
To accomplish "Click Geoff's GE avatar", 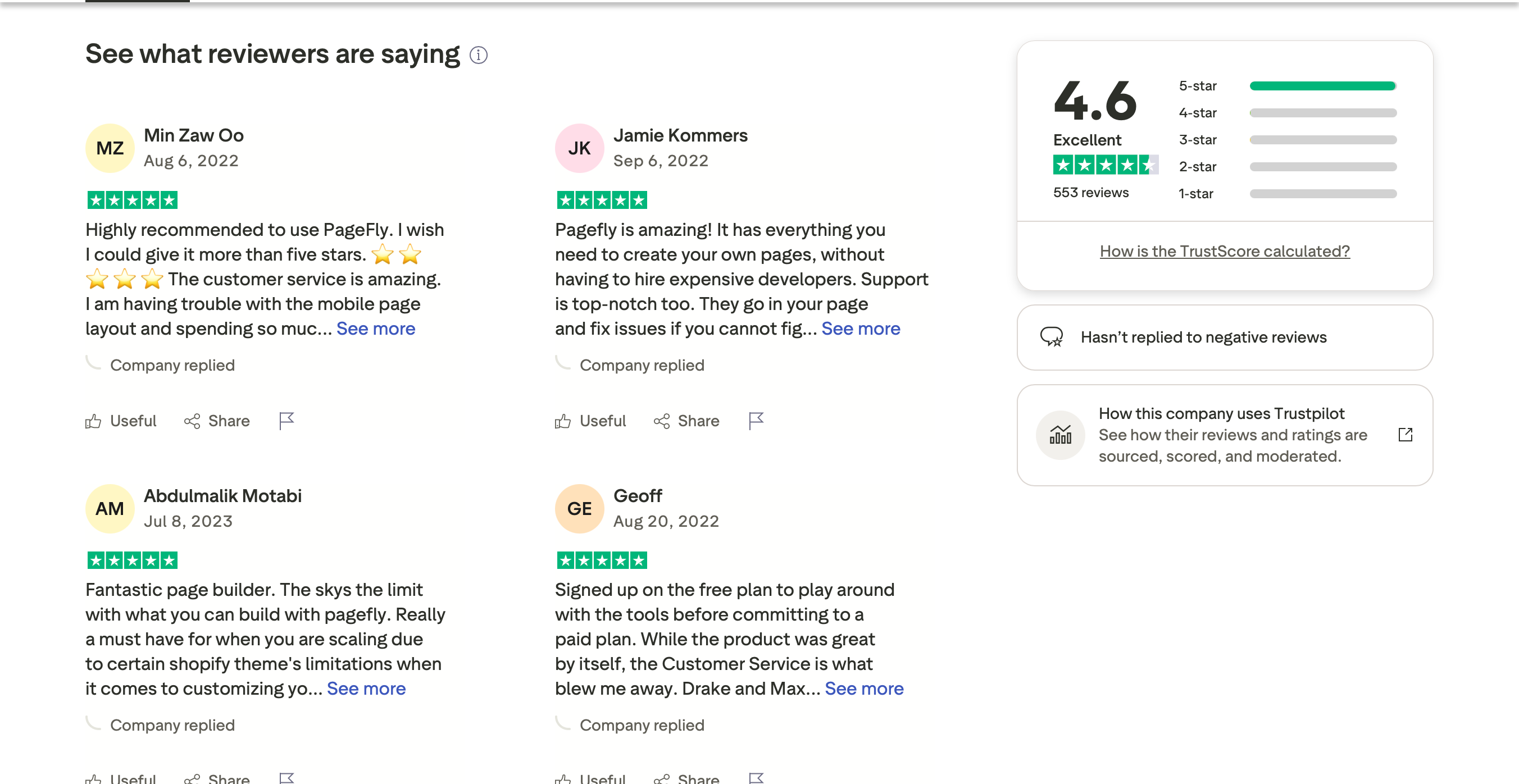I will coord(579,509).
